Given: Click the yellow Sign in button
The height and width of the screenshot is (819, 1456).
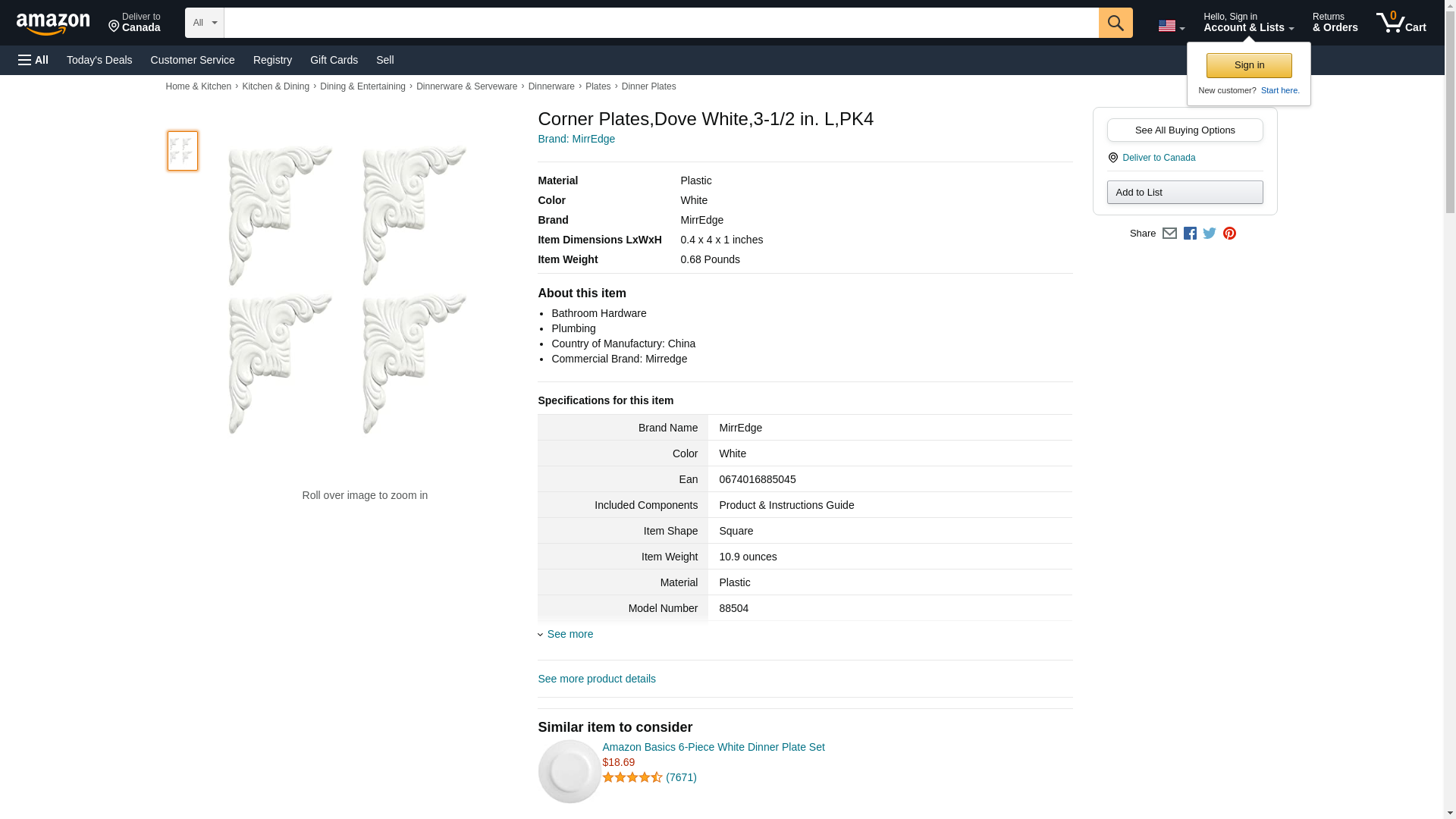Looking at the screenshot, I should click(1249, 65).
